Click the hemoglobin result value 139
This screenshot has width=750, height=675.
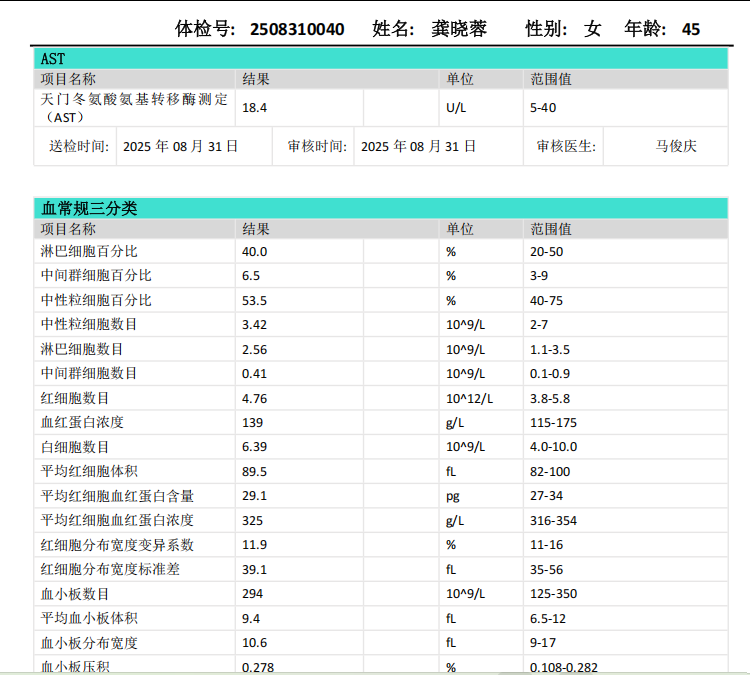point(253,423)
